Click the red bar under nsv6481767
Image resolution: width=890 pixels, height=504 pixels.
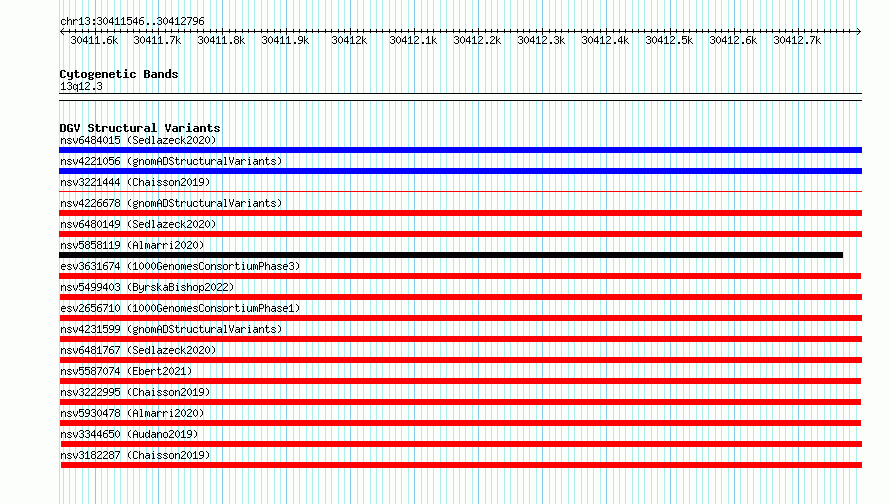click(x=460, y=360)
